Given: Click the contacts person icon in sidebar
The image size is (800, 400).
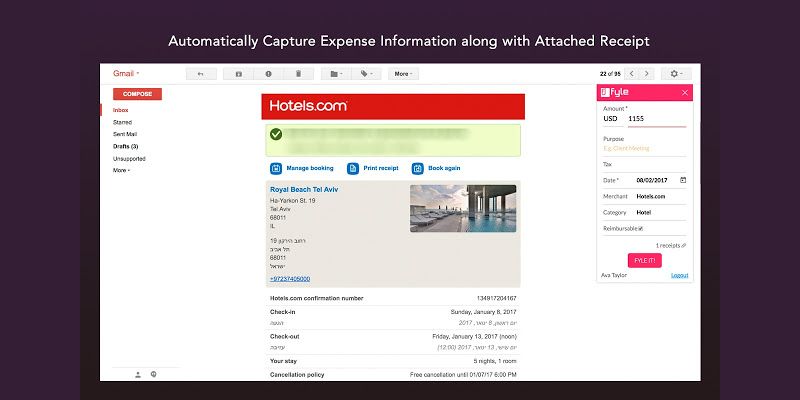Looking at the screenshot, I should tap(138, 374).
